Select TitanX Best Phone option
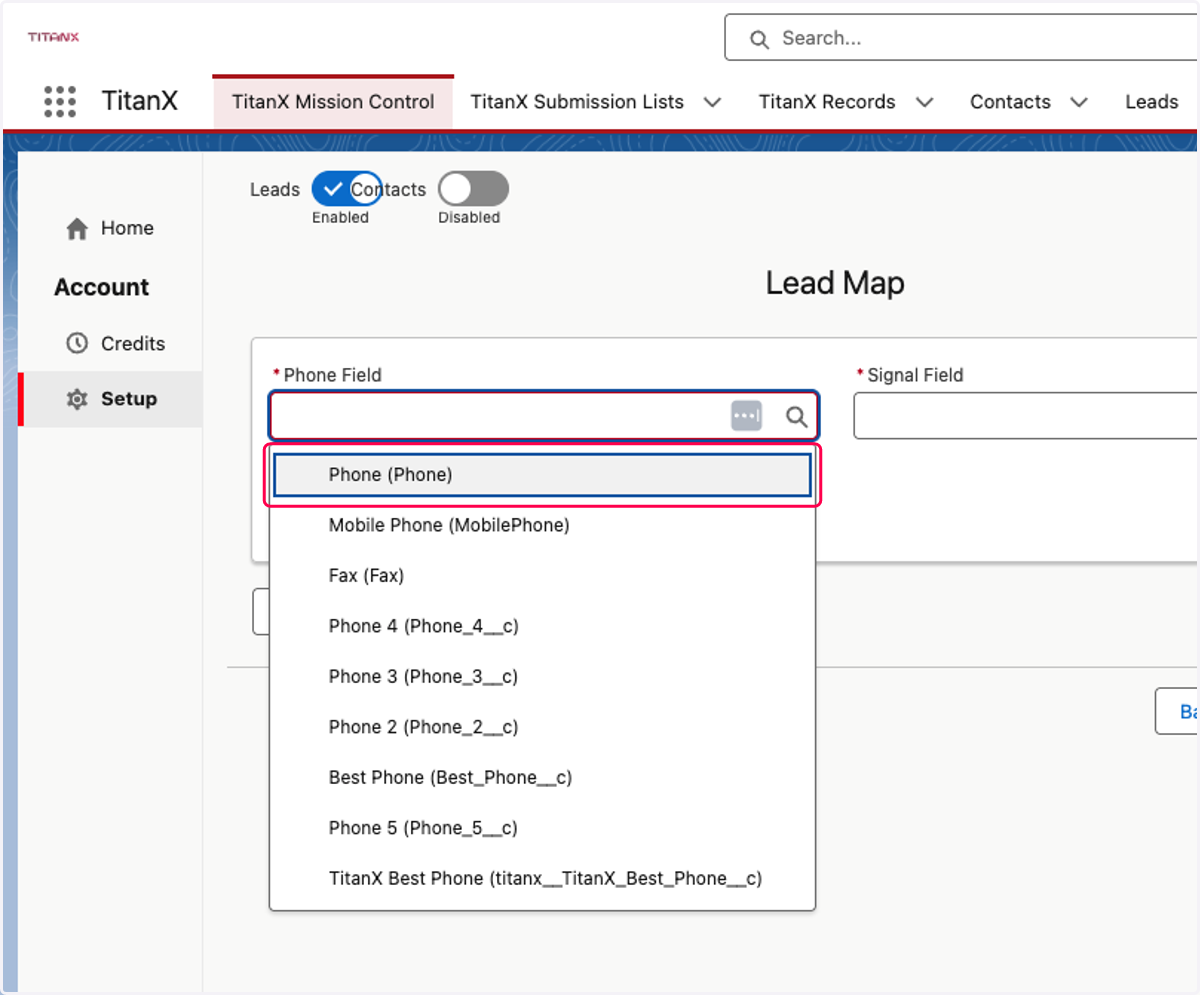 click(x=542, y=878)
